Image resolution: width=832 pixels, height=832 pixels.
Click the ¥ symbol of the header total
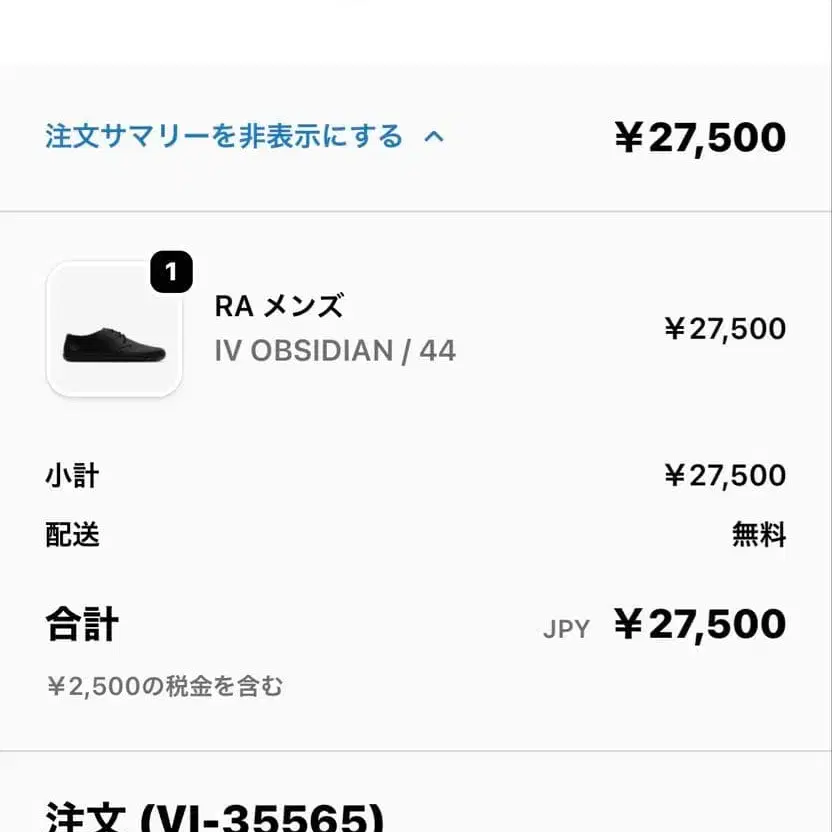coord(628,138)
